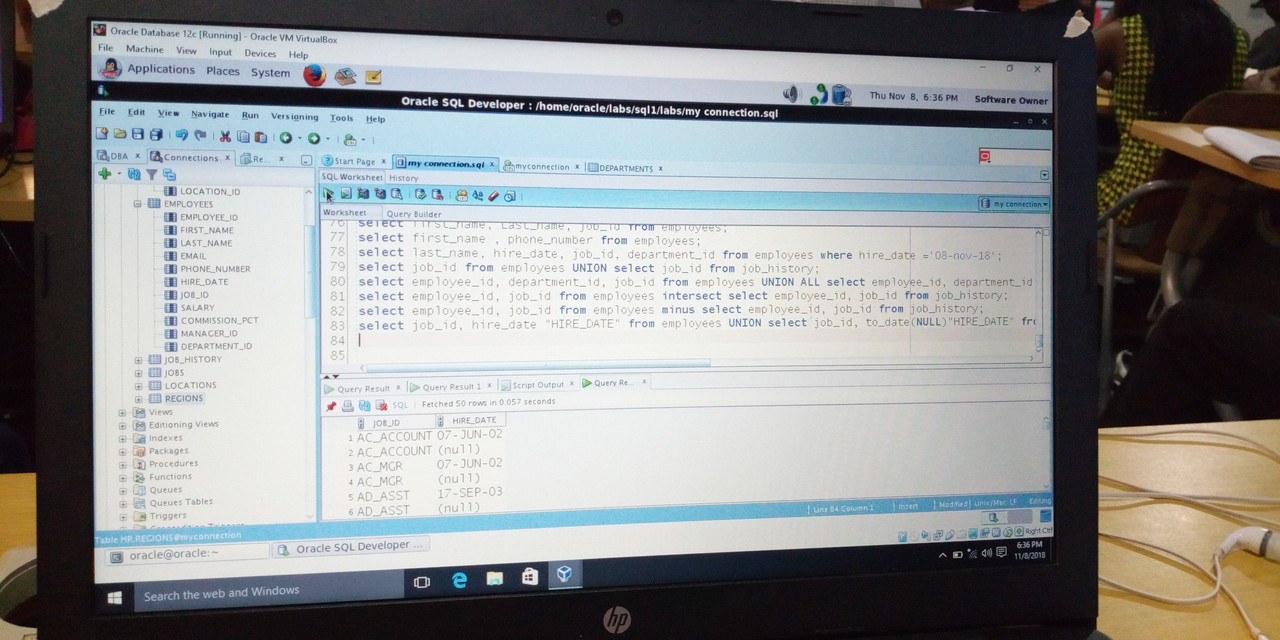
Task: Click the refresh icon in query result toolbar
Action: [364, 405]
